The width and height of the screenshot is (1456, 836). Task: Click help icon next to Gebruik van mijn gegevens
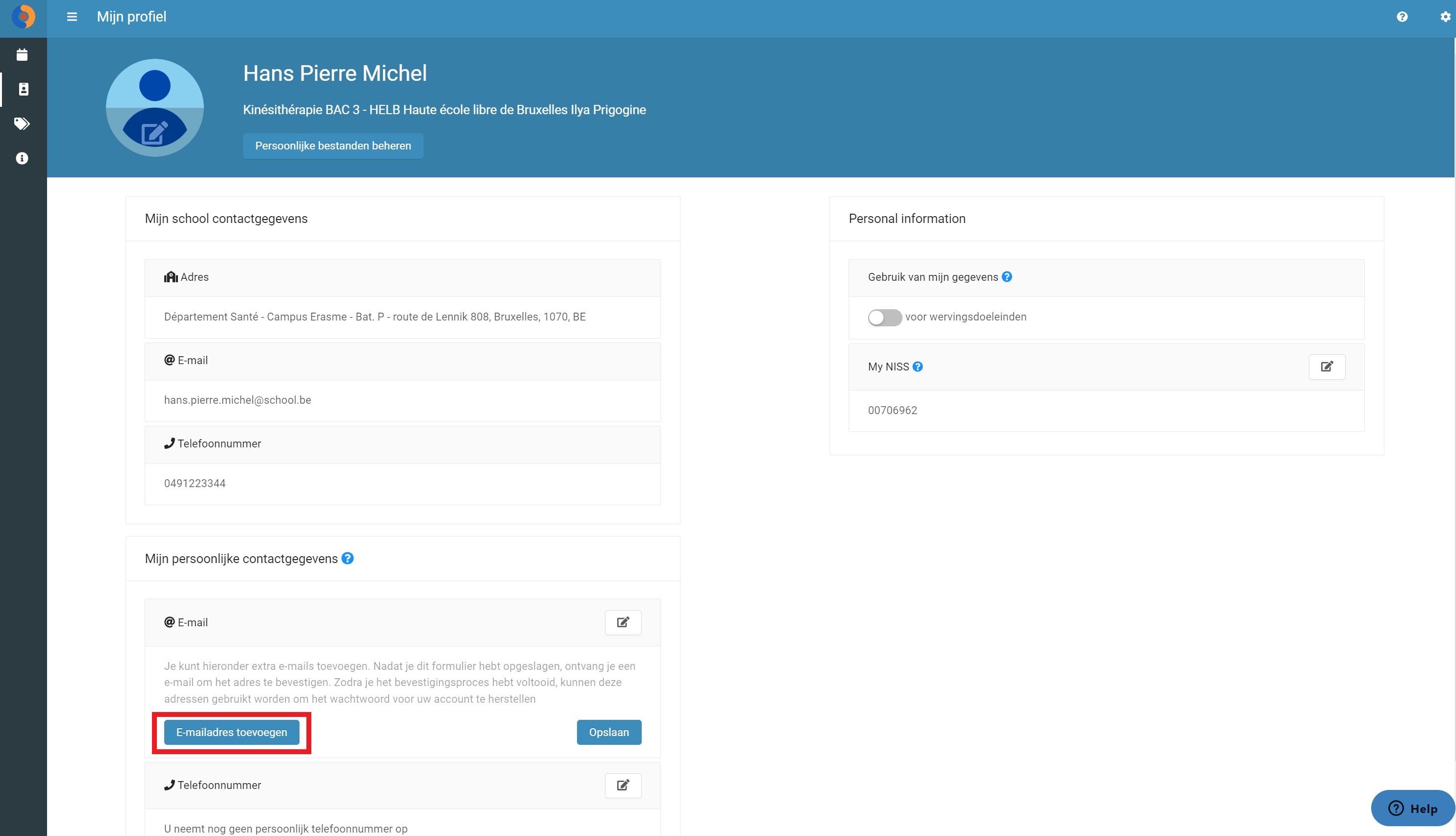click(1007, 277)
